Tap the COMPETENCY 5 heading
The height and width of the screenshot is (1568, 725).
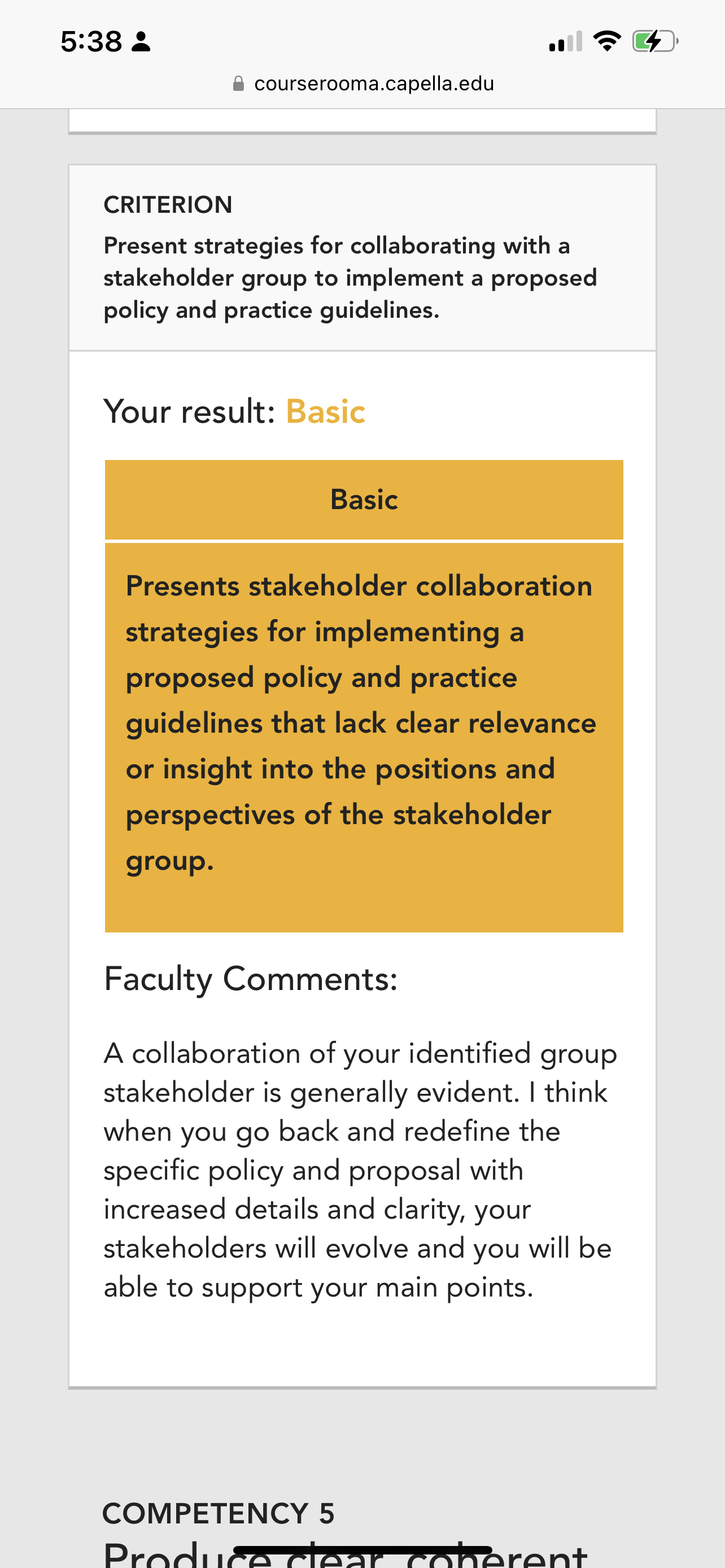coord(219,1513)
